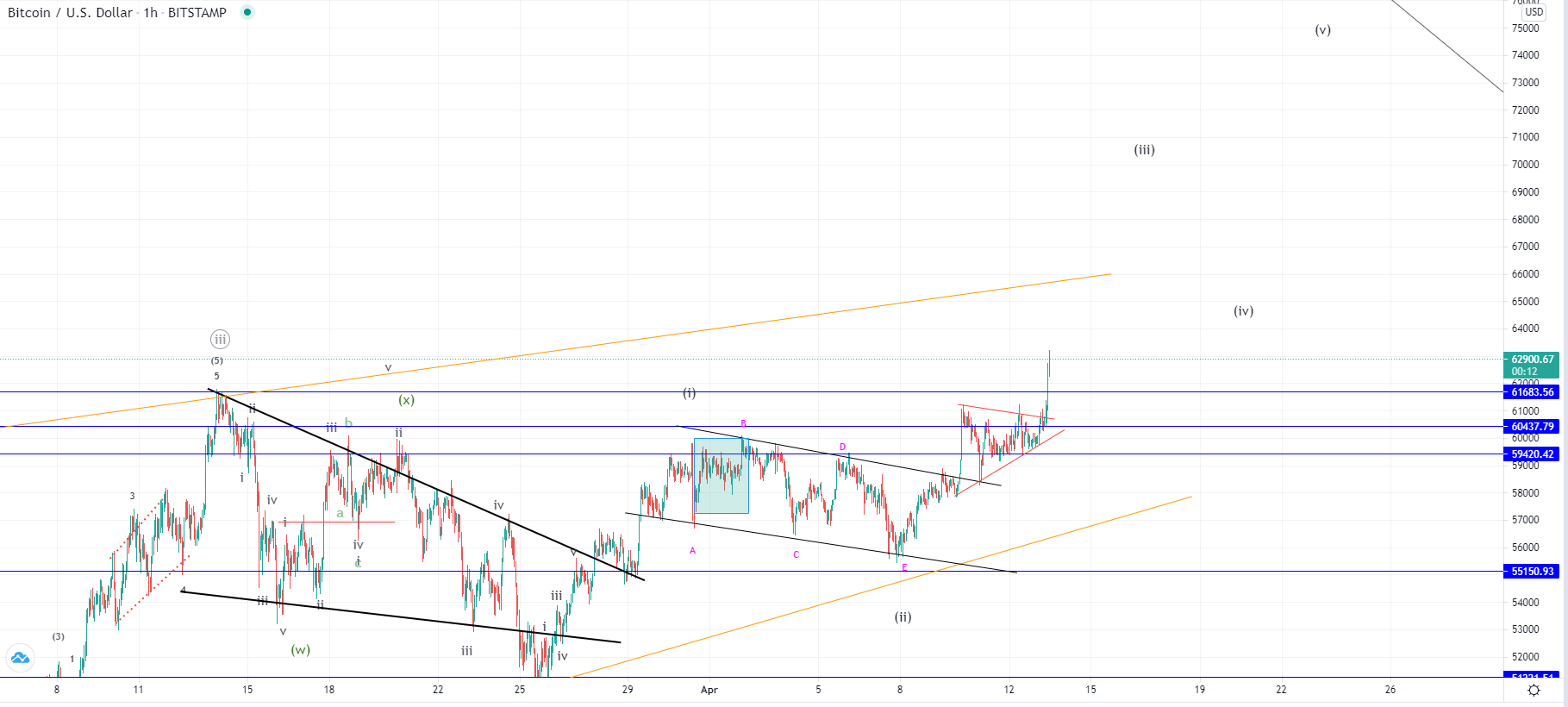Click the green market status dot
Image resolution: width=1568 pixels, height=707 pixels.
[x=247, y=12]
